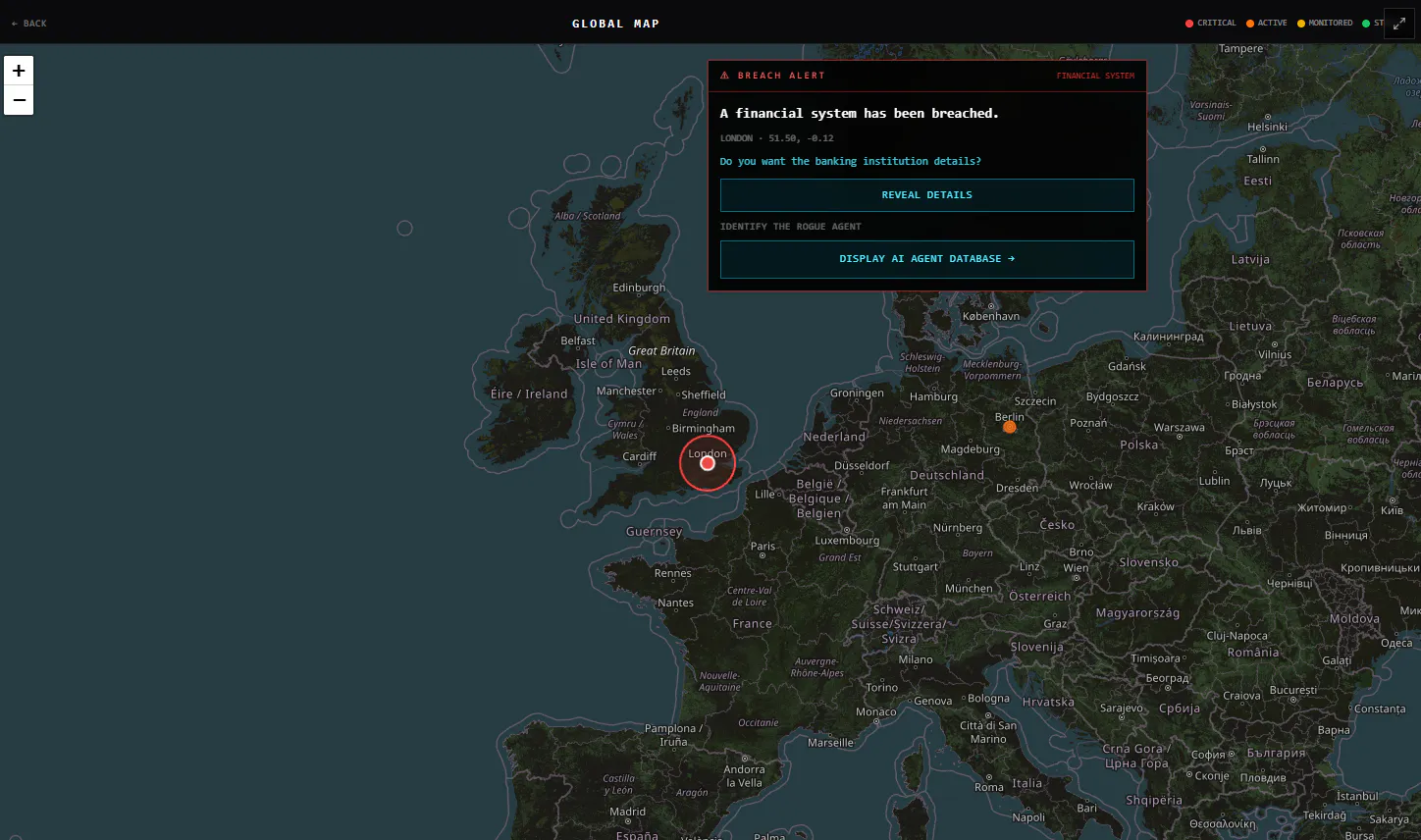Click the Stuttgart label on the map

tap(916, 566)
